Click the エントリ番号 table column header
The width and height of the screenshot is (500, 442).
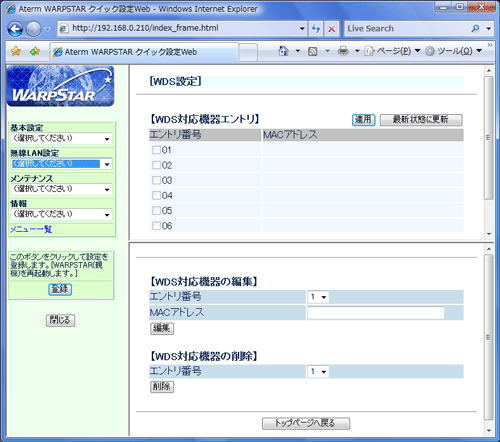205,135
